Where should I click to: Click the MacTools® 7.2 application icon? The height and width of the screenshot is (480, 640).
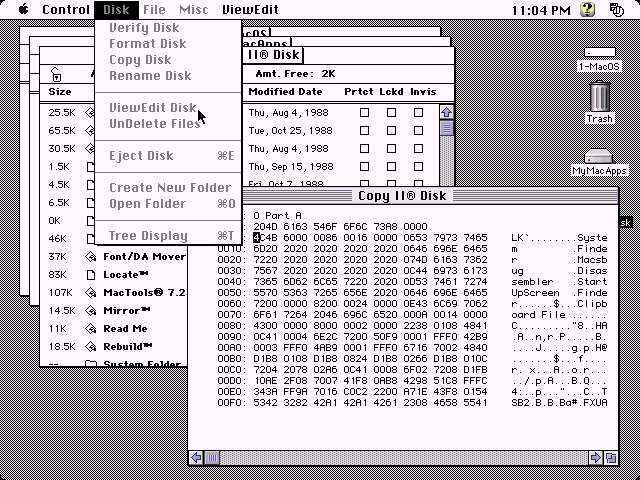(x=91, y=293)
